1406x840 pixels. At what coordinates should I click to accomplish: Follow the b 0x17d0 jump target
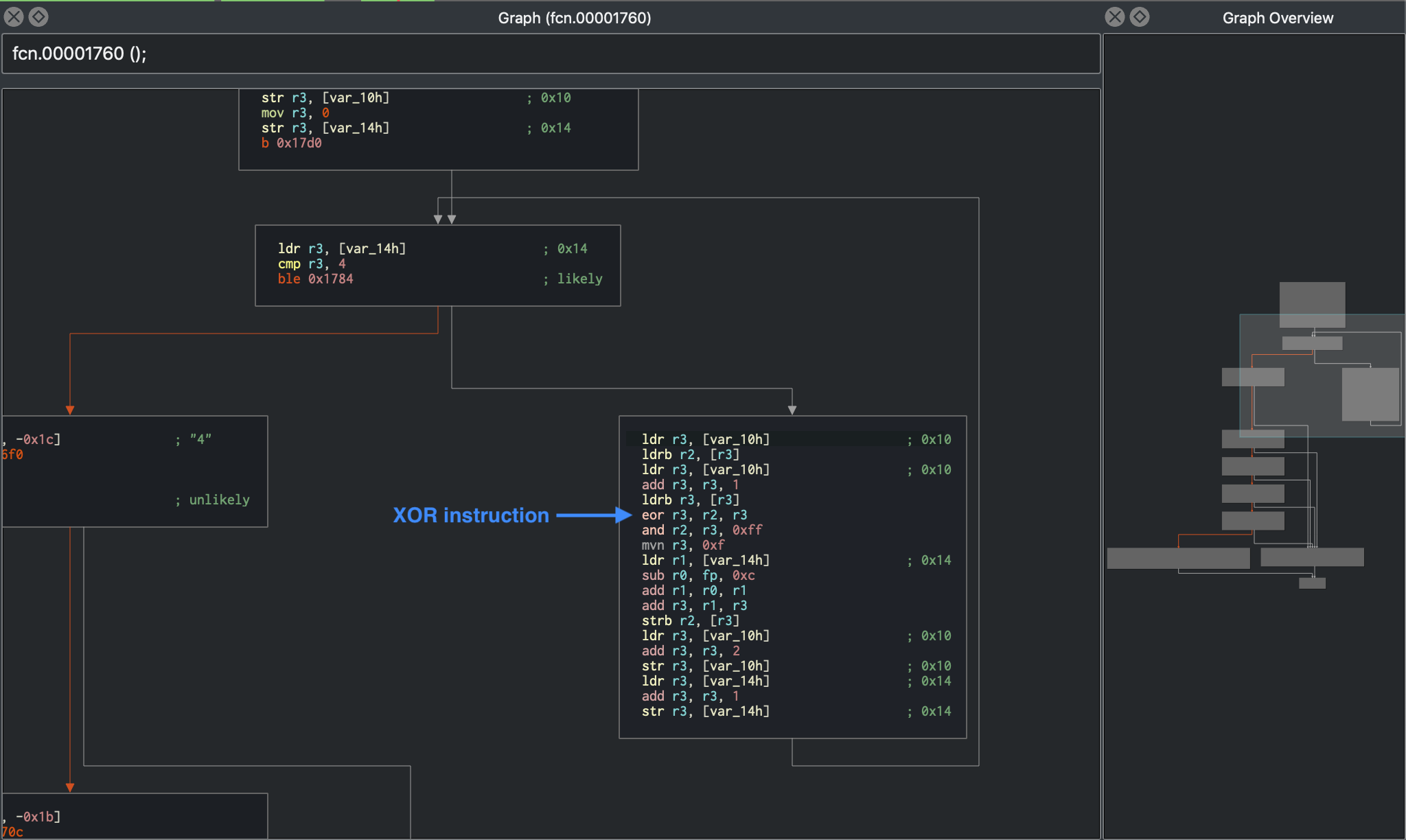(x=299, y=143)
